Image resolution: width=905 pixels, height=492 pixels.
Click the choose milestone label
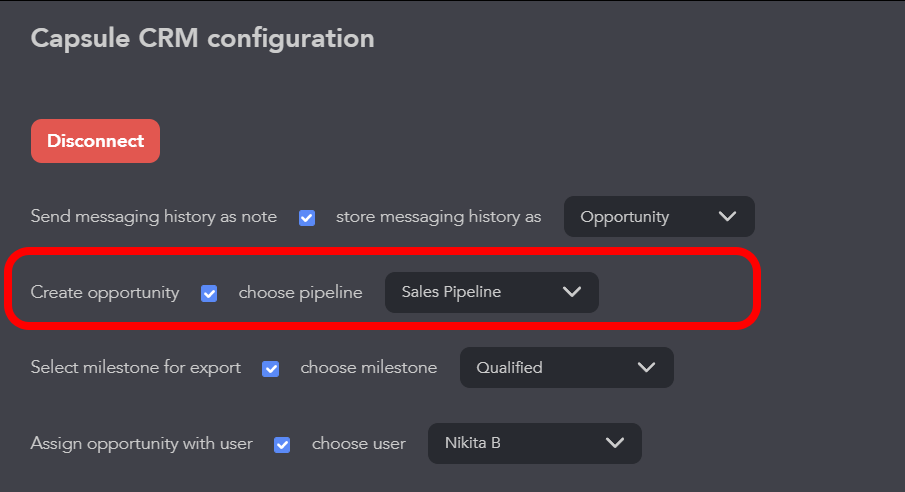point(368,367)
